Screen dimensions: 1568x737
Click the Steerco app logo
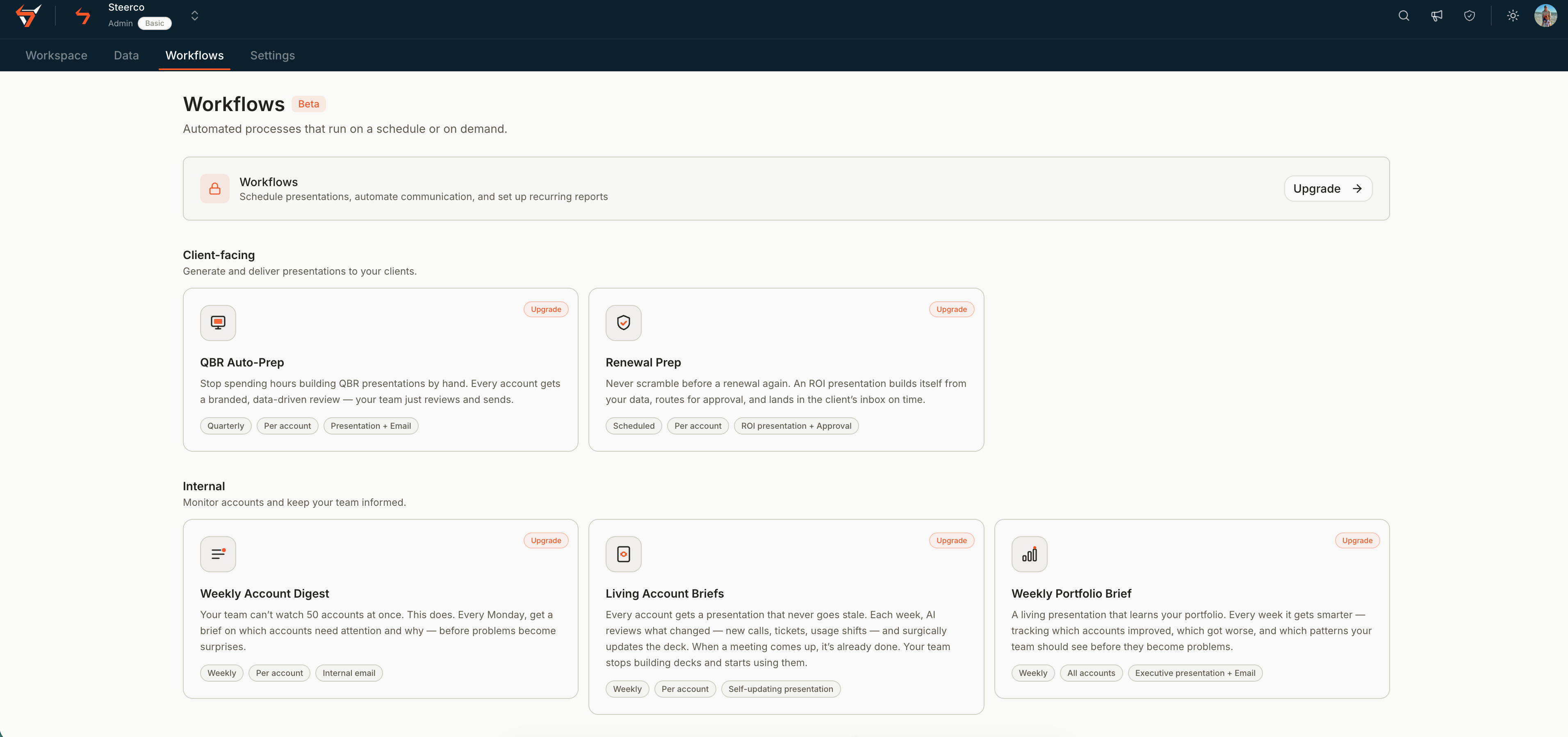point(29,16)
